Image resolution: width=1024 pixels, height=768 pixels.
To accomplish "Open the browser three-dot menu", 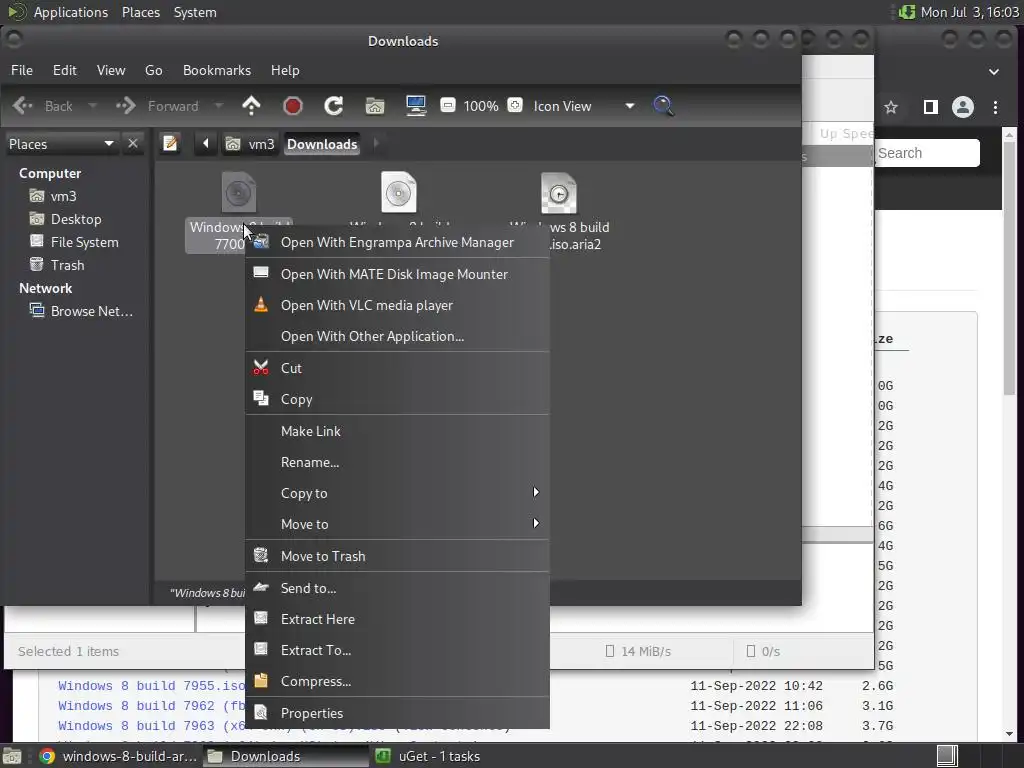I will pyautogui.click(x=995, y=107).
